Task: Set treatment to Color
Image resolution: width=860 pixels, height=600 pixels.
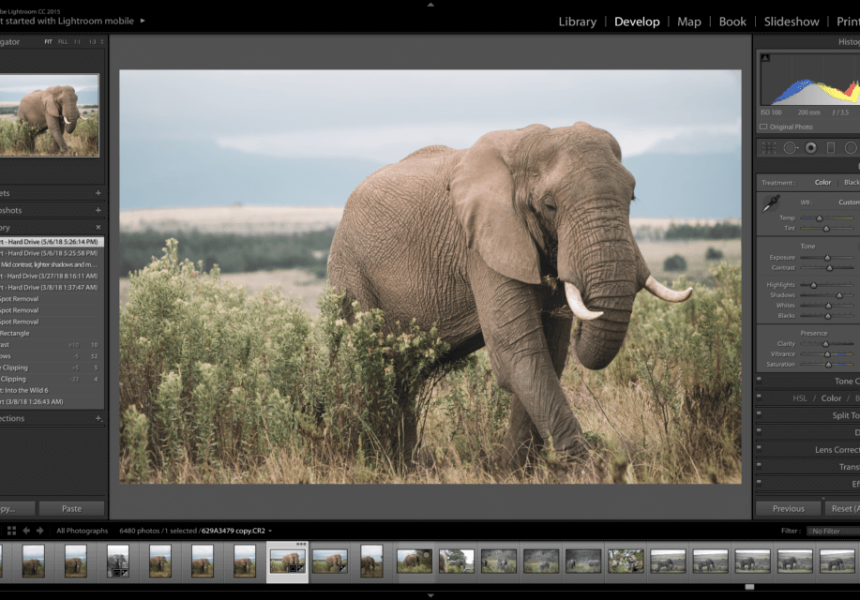Action: [823, 182]
